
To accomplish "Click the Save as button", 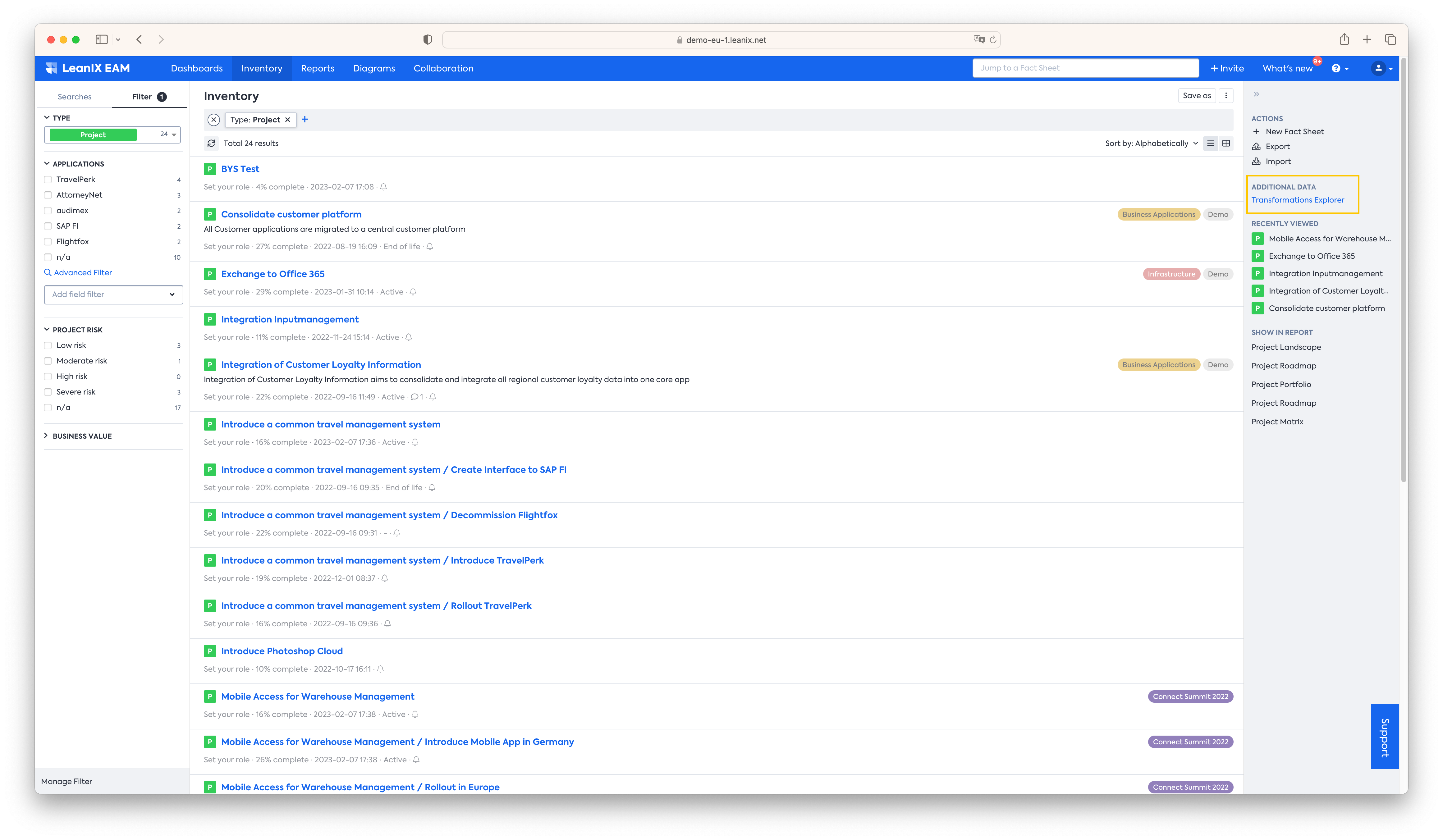I will point(1196,96).
